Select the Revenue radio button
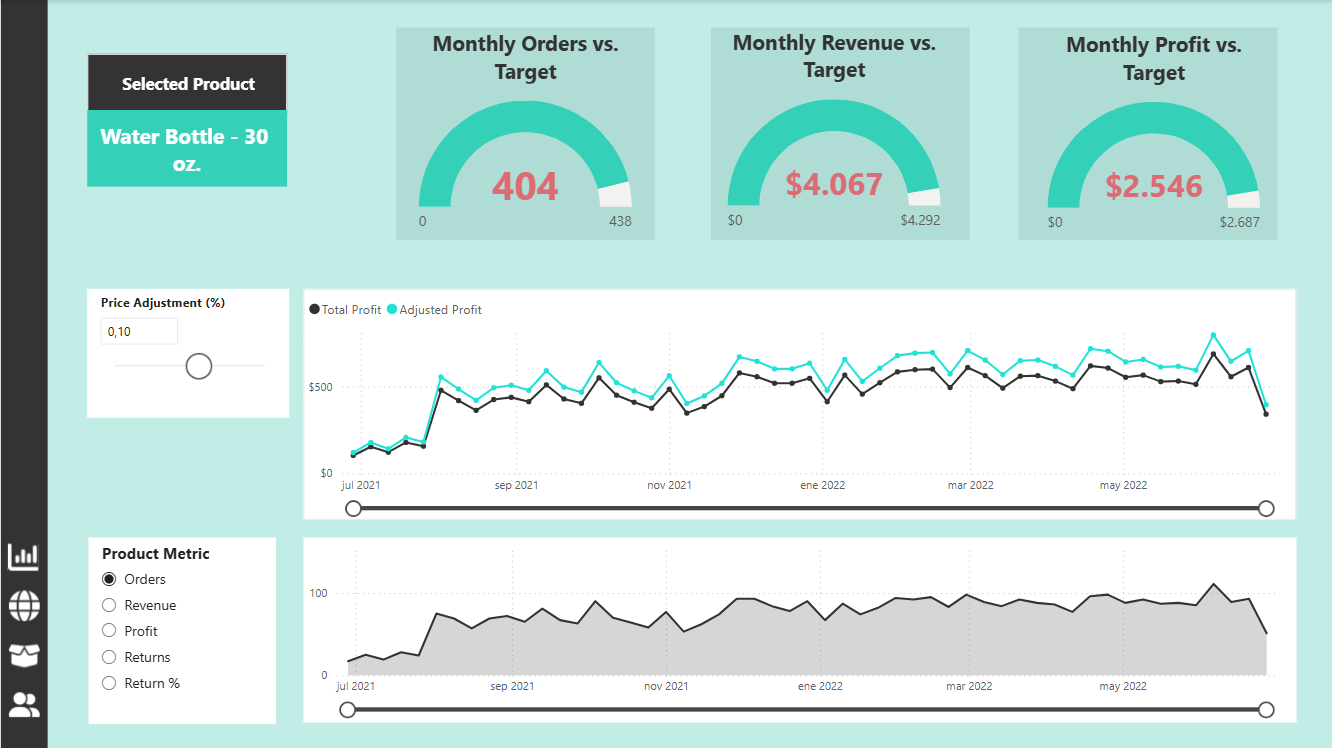This screenshot has height=748, width=1332. coord(110,605)
